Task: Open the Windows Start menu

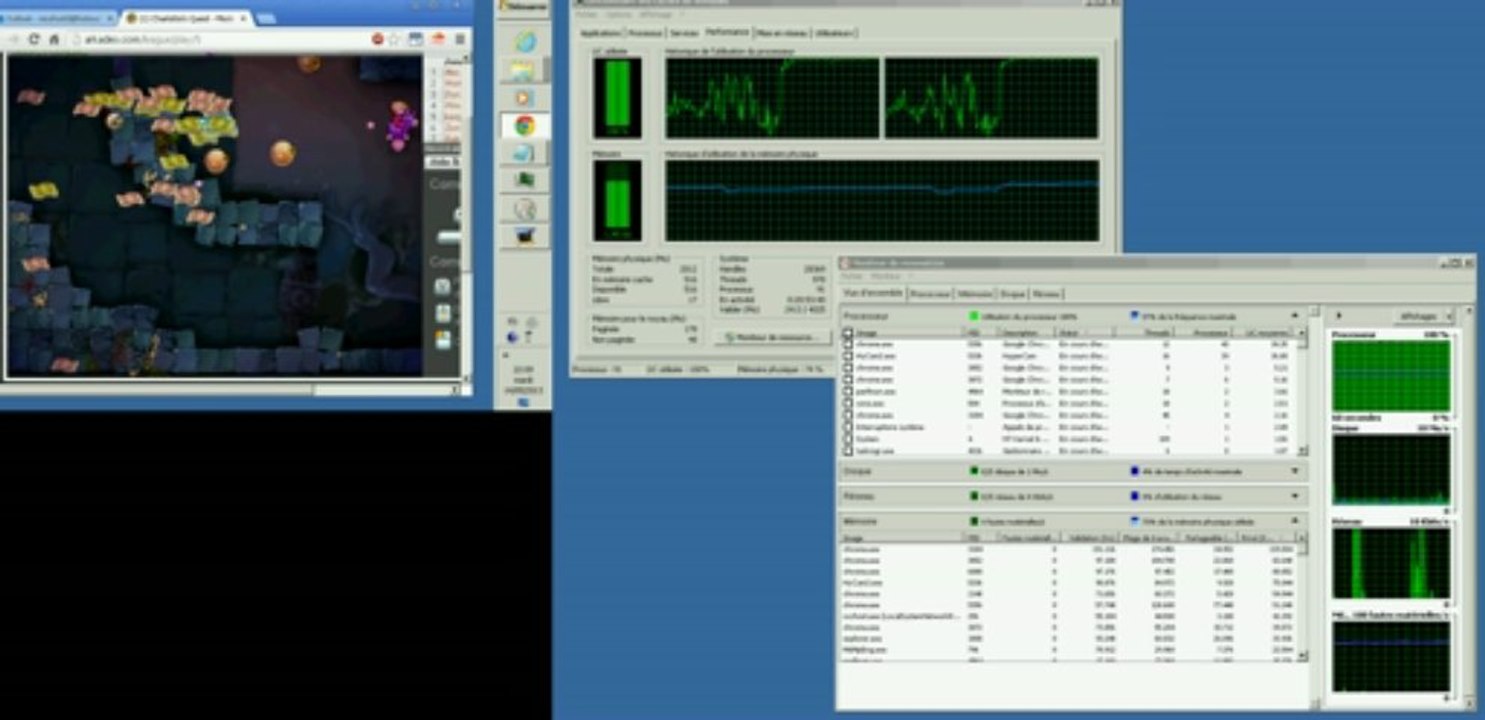Action: [524, 6]
